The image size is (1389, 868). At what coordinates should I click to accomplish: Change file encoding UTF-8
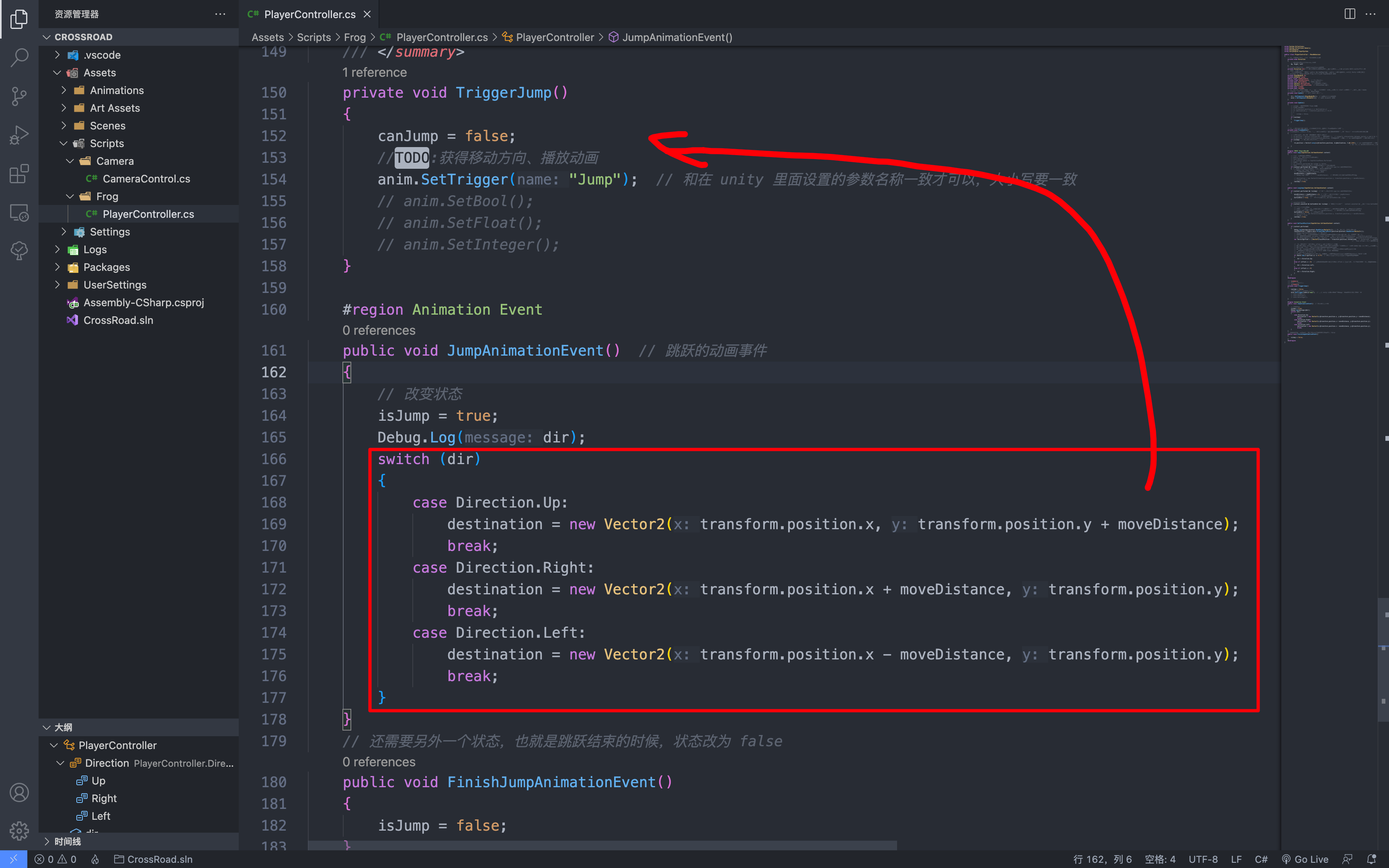point(1203,860)
